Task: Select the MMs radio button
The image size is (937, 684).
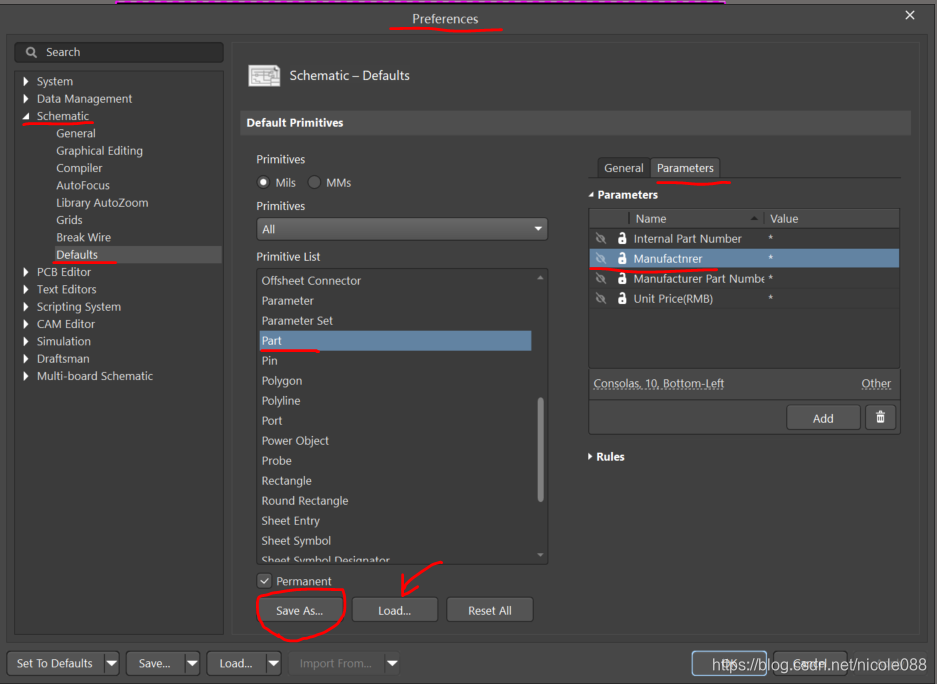Action: click(x=314, y=183)
